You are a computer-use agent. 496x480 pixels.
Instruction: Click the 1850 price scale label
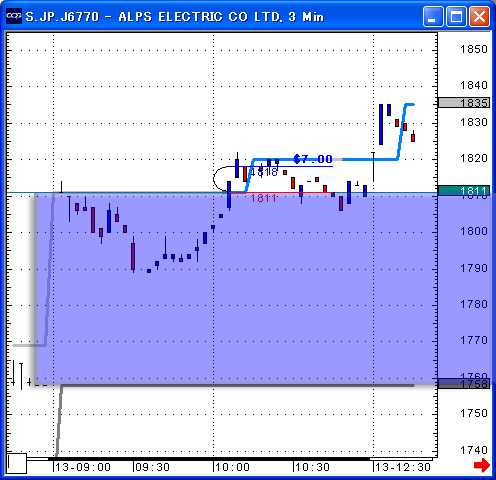[474, 49]
